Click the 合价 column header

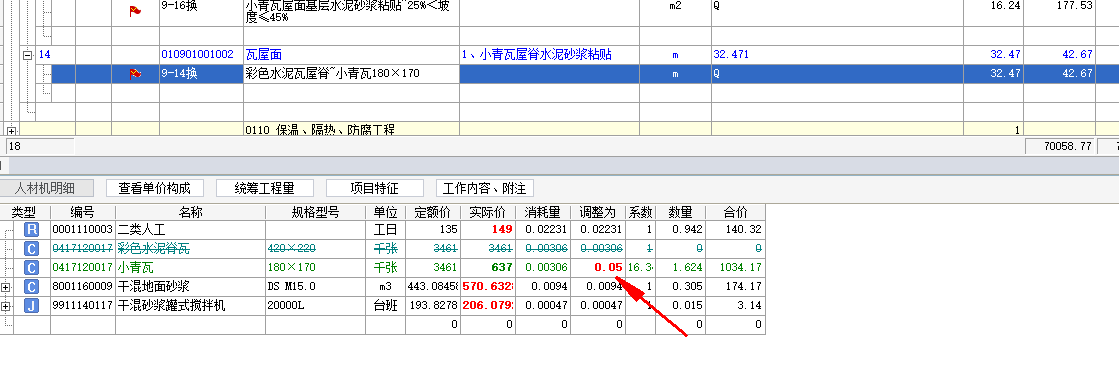point(736,212)
